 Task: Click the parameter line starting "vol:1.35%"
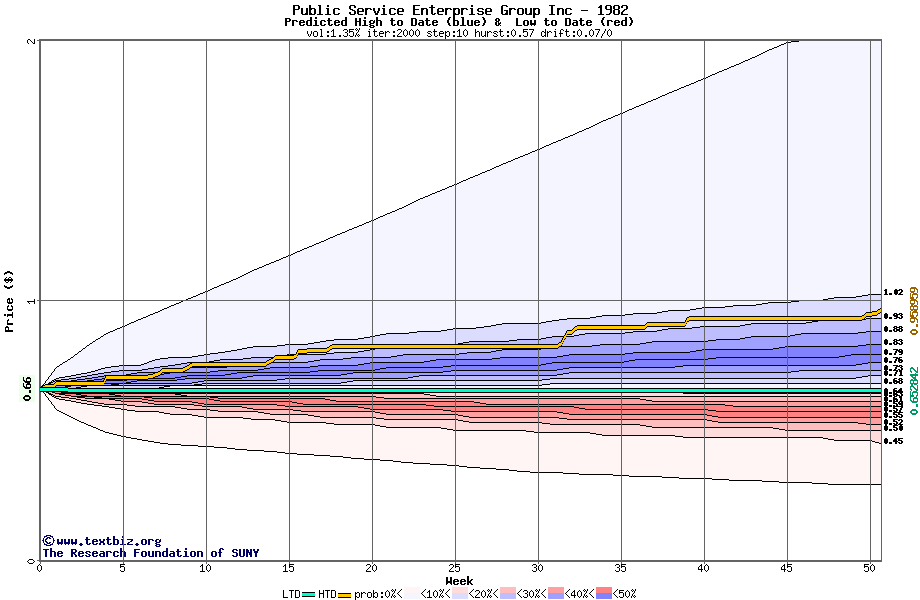(x=459, y=33)
